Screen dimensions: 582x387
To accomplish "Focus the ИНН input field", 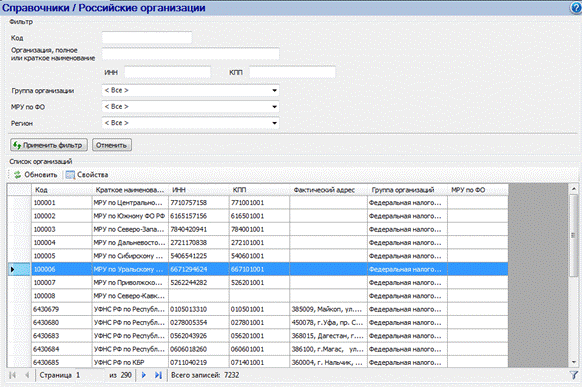I will (167, 72).
